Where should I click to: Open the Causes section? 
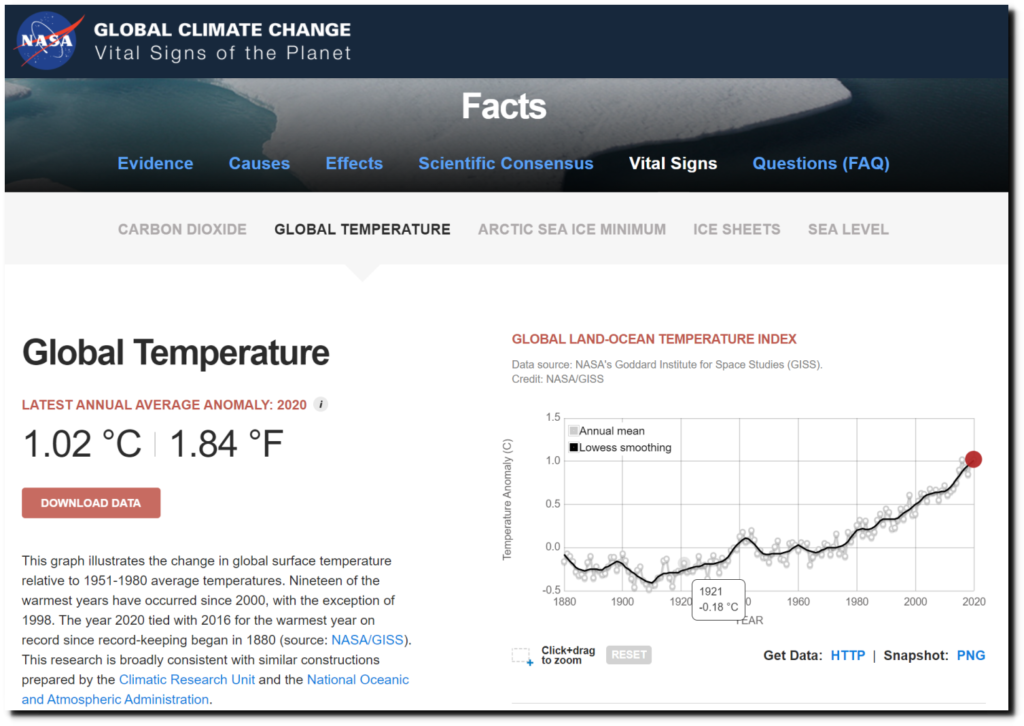[259, 163]
